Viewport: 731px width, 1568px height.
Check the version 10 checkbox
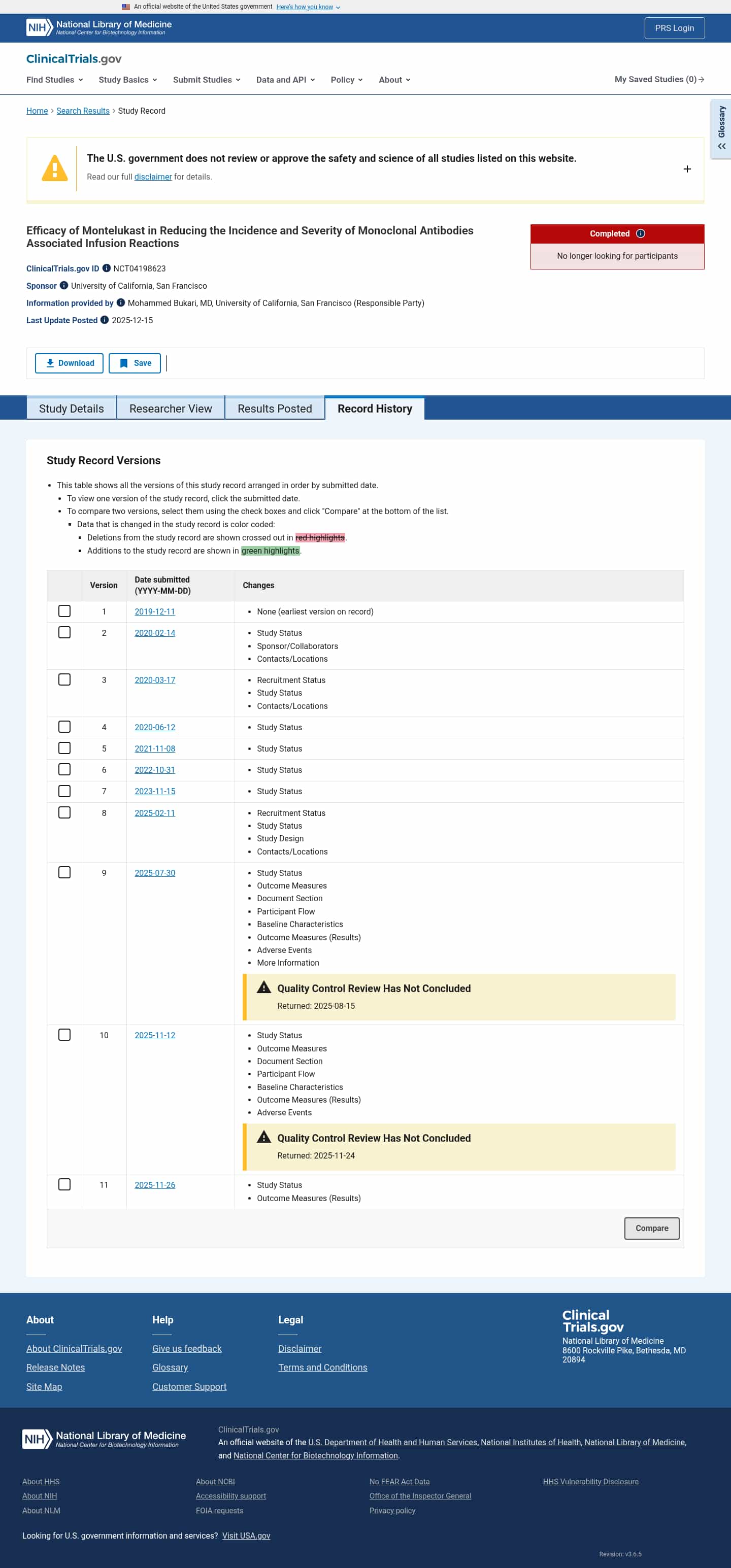click(64, 1035)
